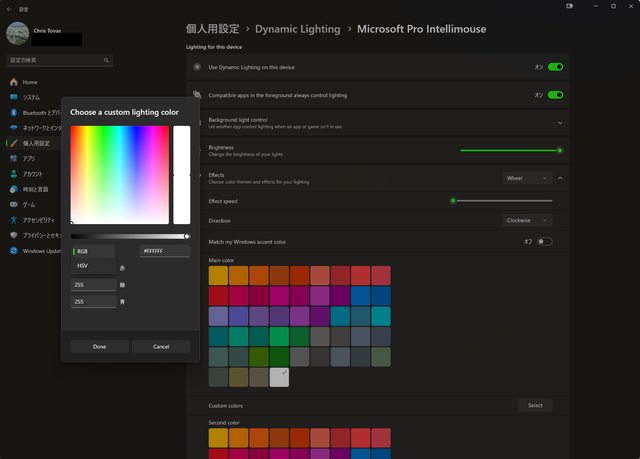640x459 pixels.
Task: Open Windows Update in sidebar
Action: (40, 251)
